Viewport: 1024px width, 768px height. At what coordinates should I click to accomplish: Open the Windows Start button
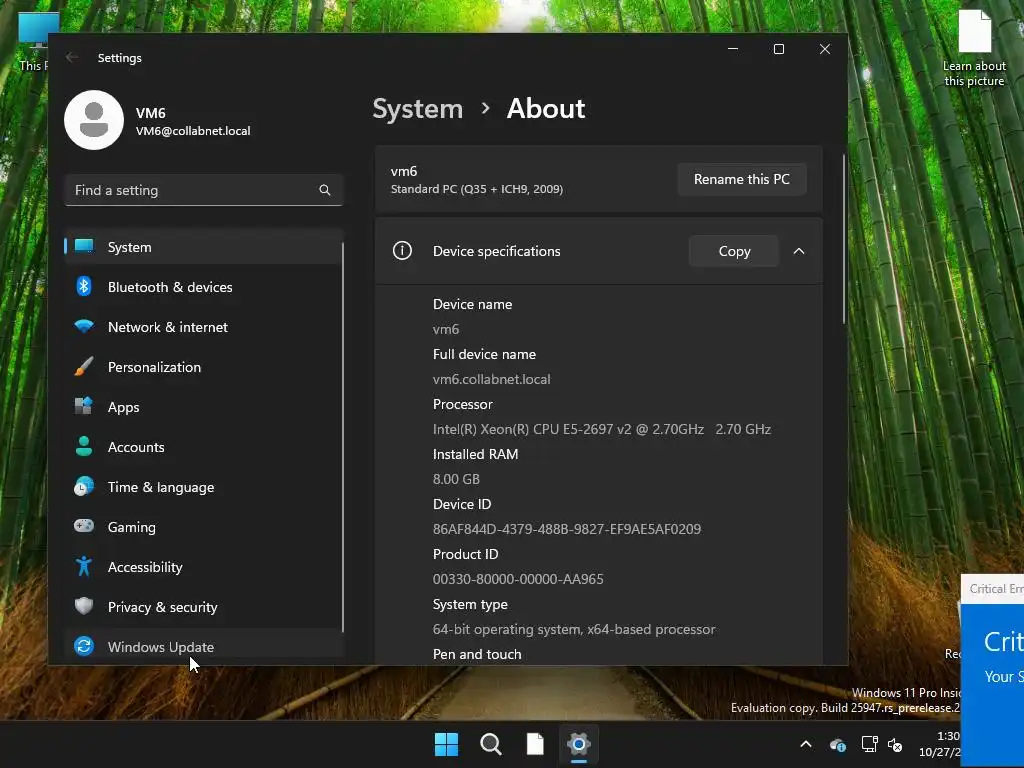[x=447, y=744]
